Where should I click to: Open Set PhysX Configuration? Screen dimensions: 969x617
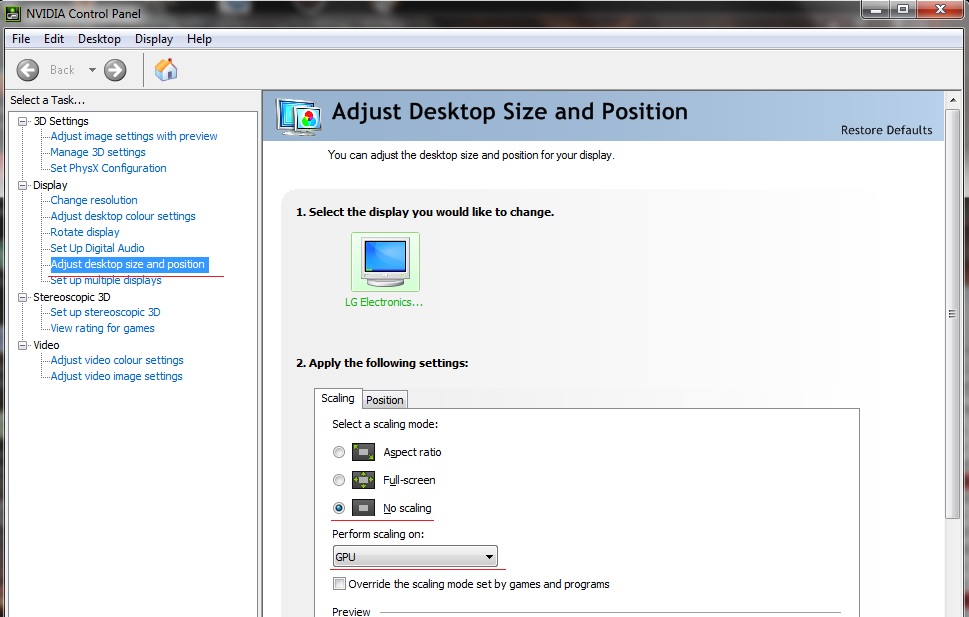[x=108, y=168]
